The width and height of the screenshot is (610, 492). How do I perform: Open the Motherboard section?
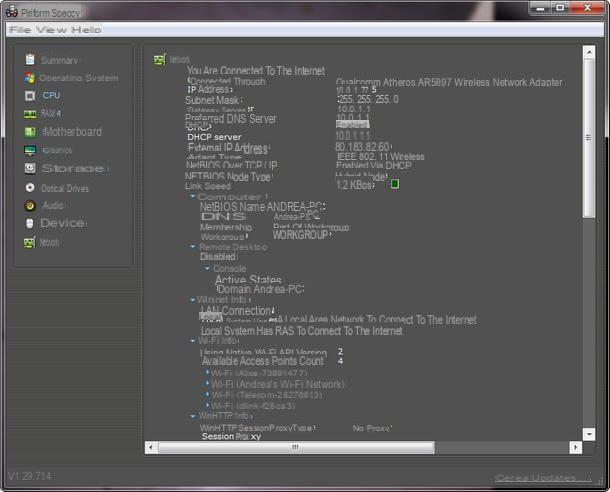pos(72,132)
